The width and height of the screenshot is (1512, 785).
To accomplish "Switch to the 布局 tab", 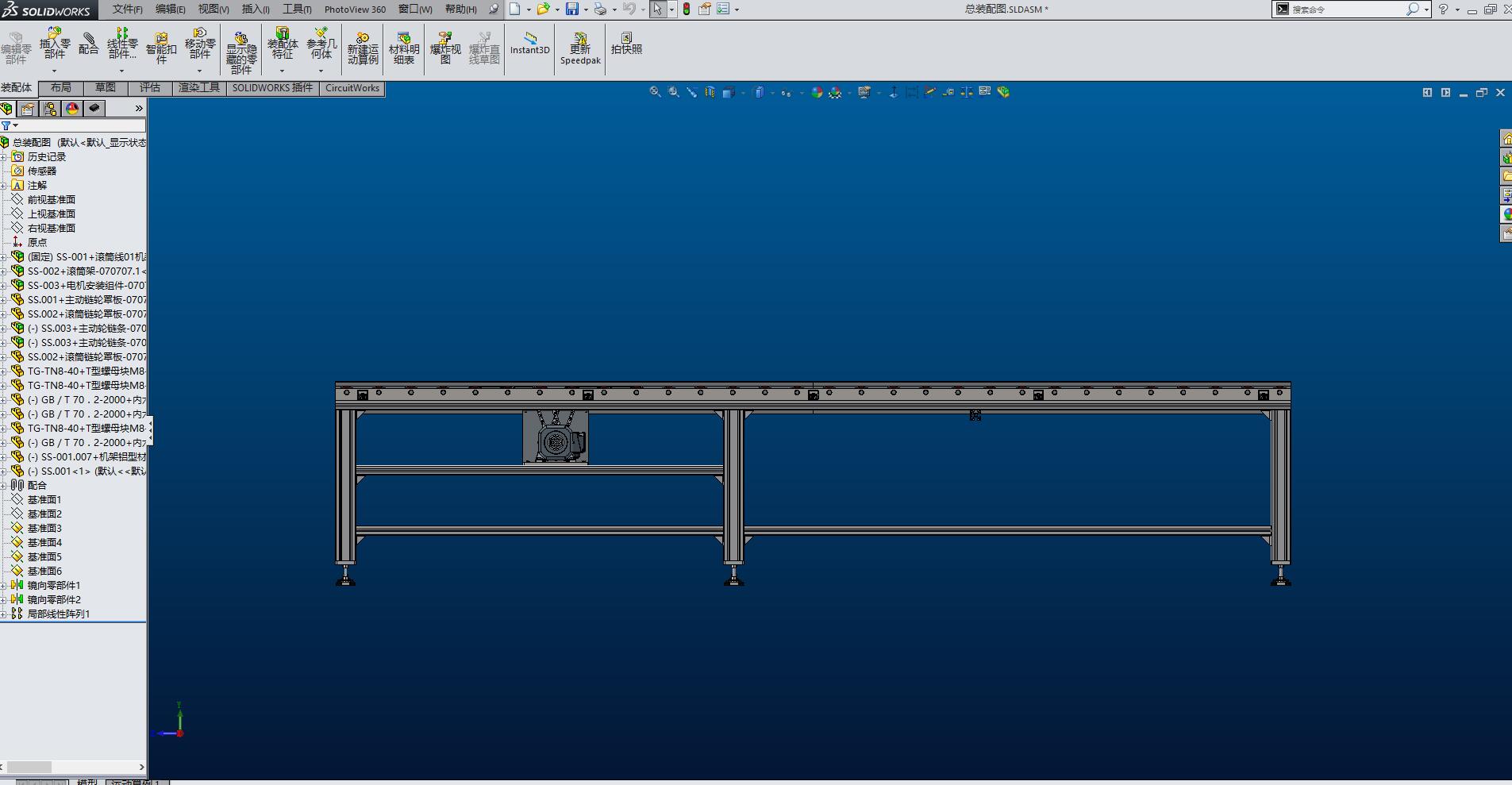I will click(x=60, y=88).
